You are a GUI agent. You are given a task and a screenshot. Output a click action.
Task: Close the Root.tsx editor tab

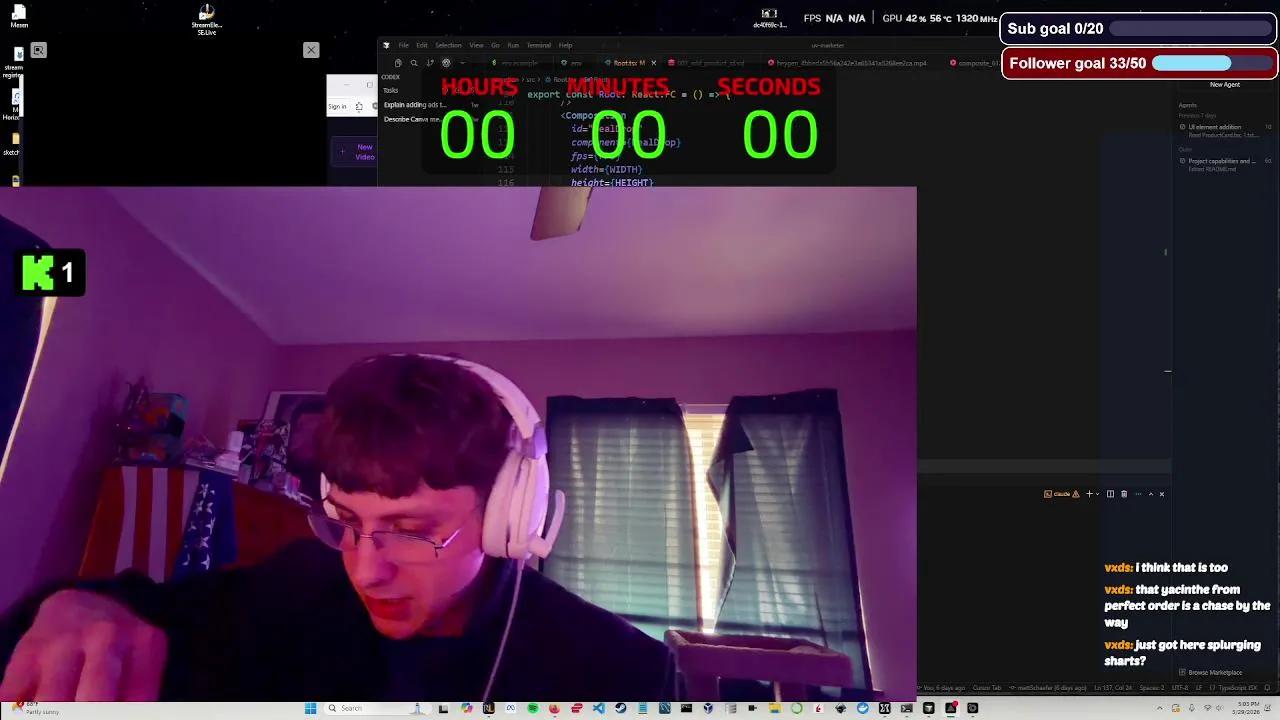[x=654, y=63]
